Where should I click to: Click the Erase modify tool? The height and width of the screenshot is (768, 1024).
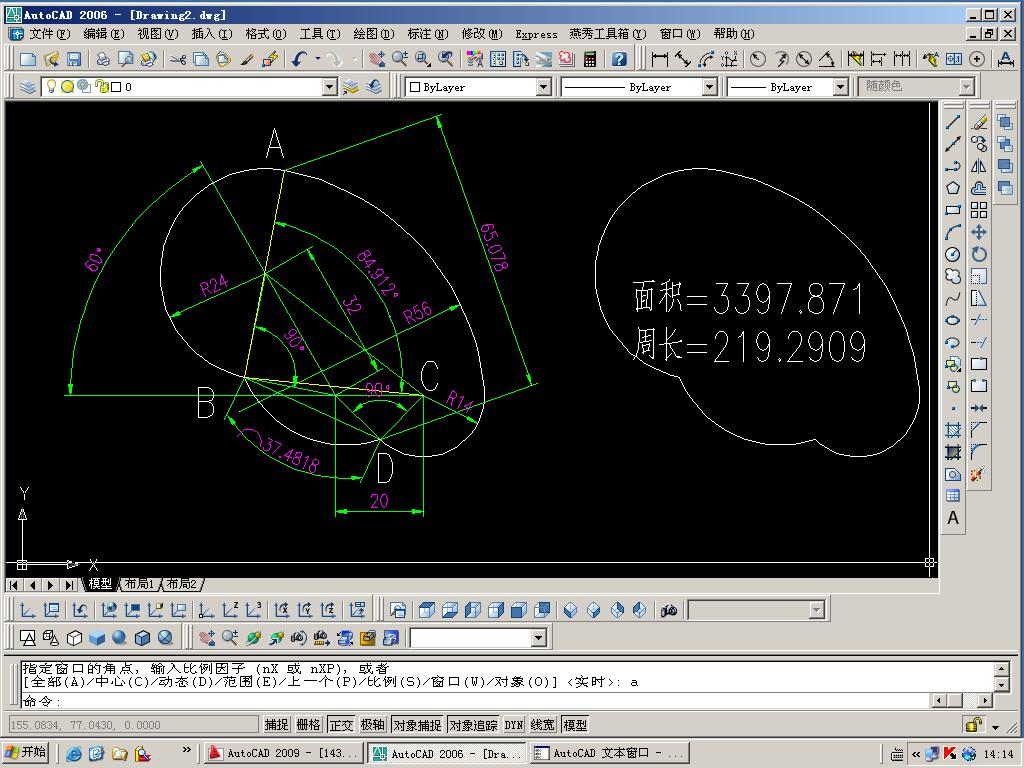[979, 122]
